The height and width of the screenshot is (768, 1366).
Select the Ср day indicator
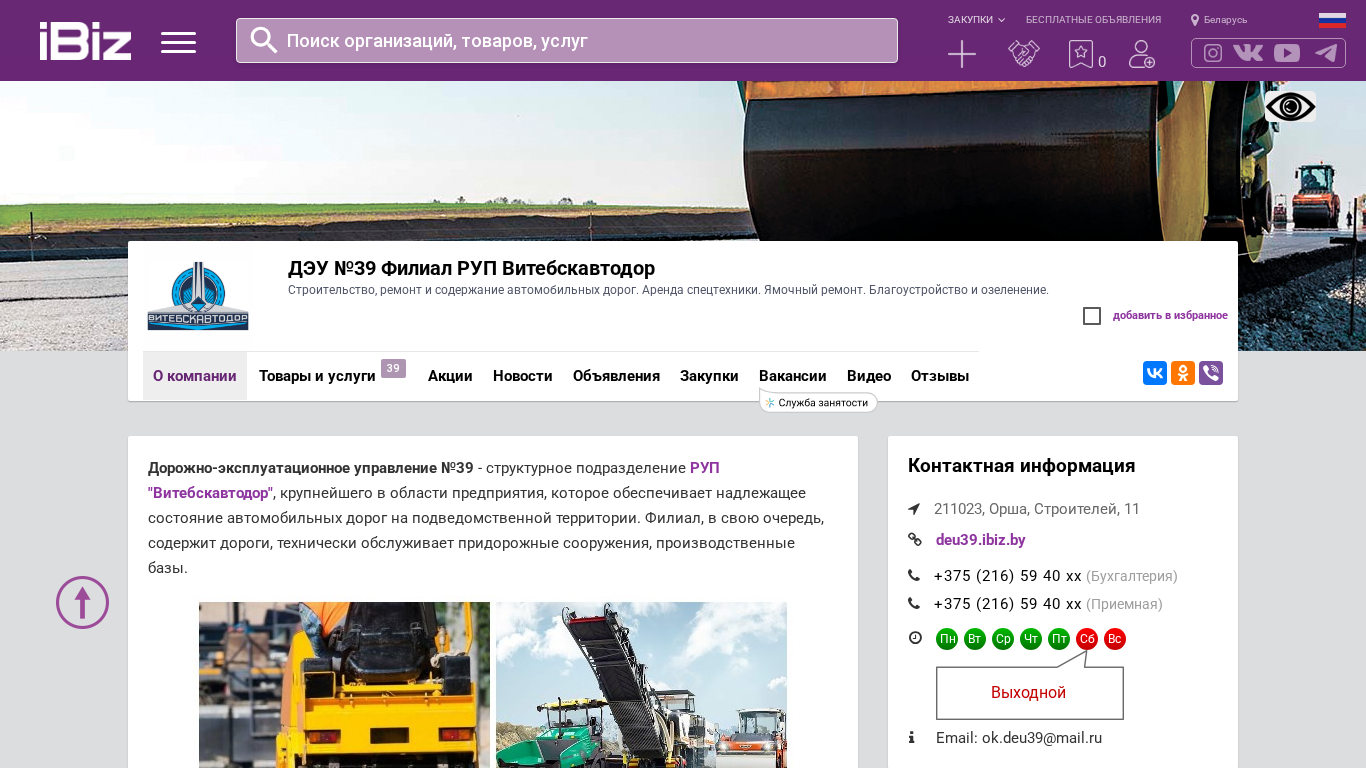1003,639
